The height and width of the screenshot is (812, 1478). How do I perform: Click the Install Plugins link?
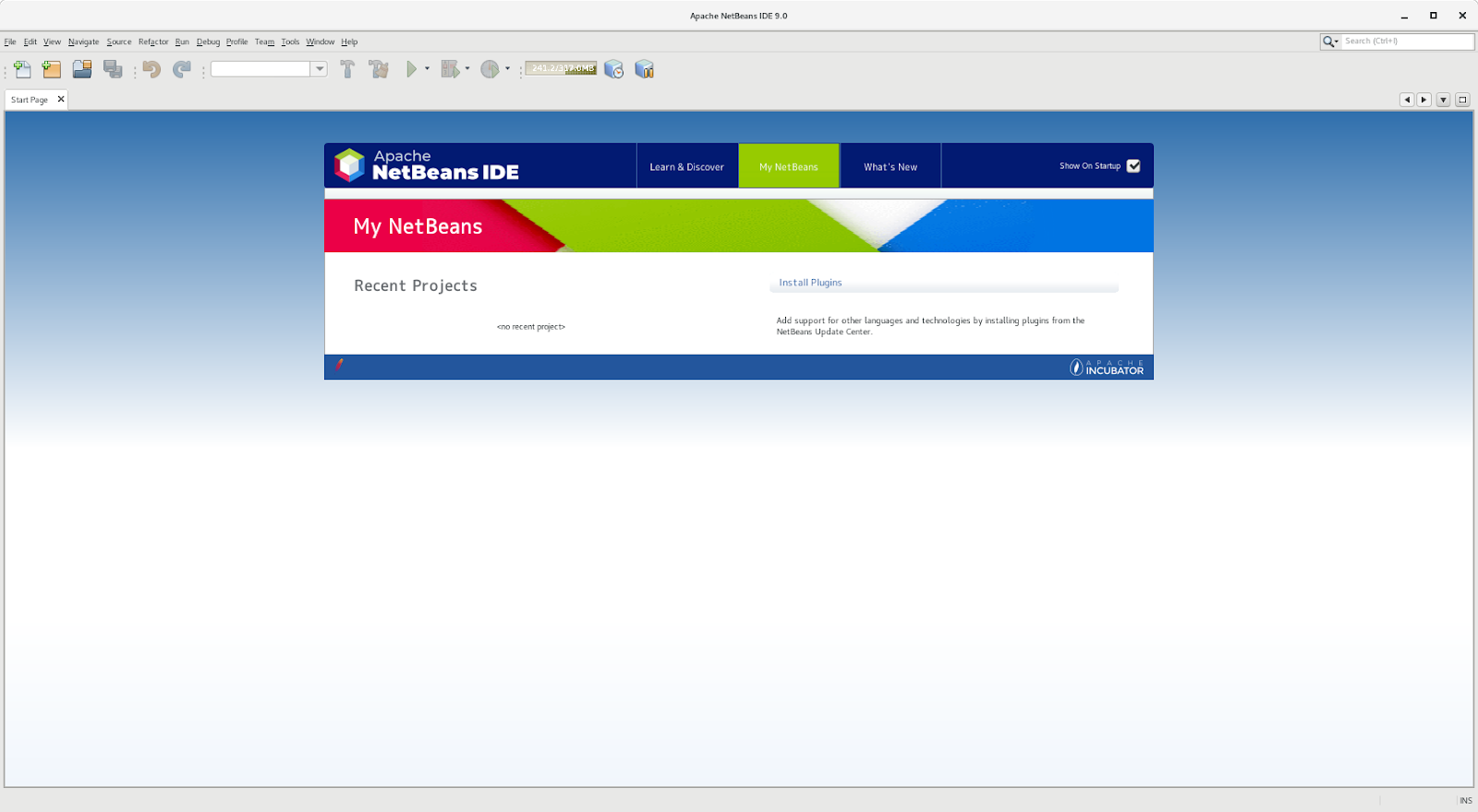(810, 283)
